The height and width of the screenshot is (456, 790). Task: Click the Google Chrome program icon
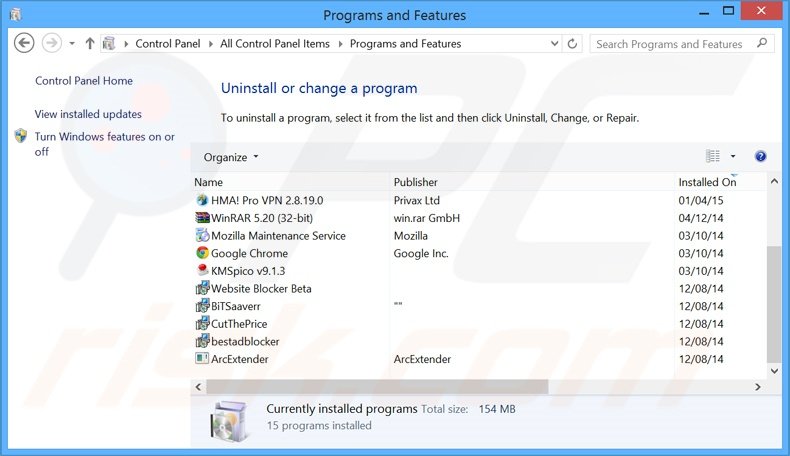click(202, 253)
